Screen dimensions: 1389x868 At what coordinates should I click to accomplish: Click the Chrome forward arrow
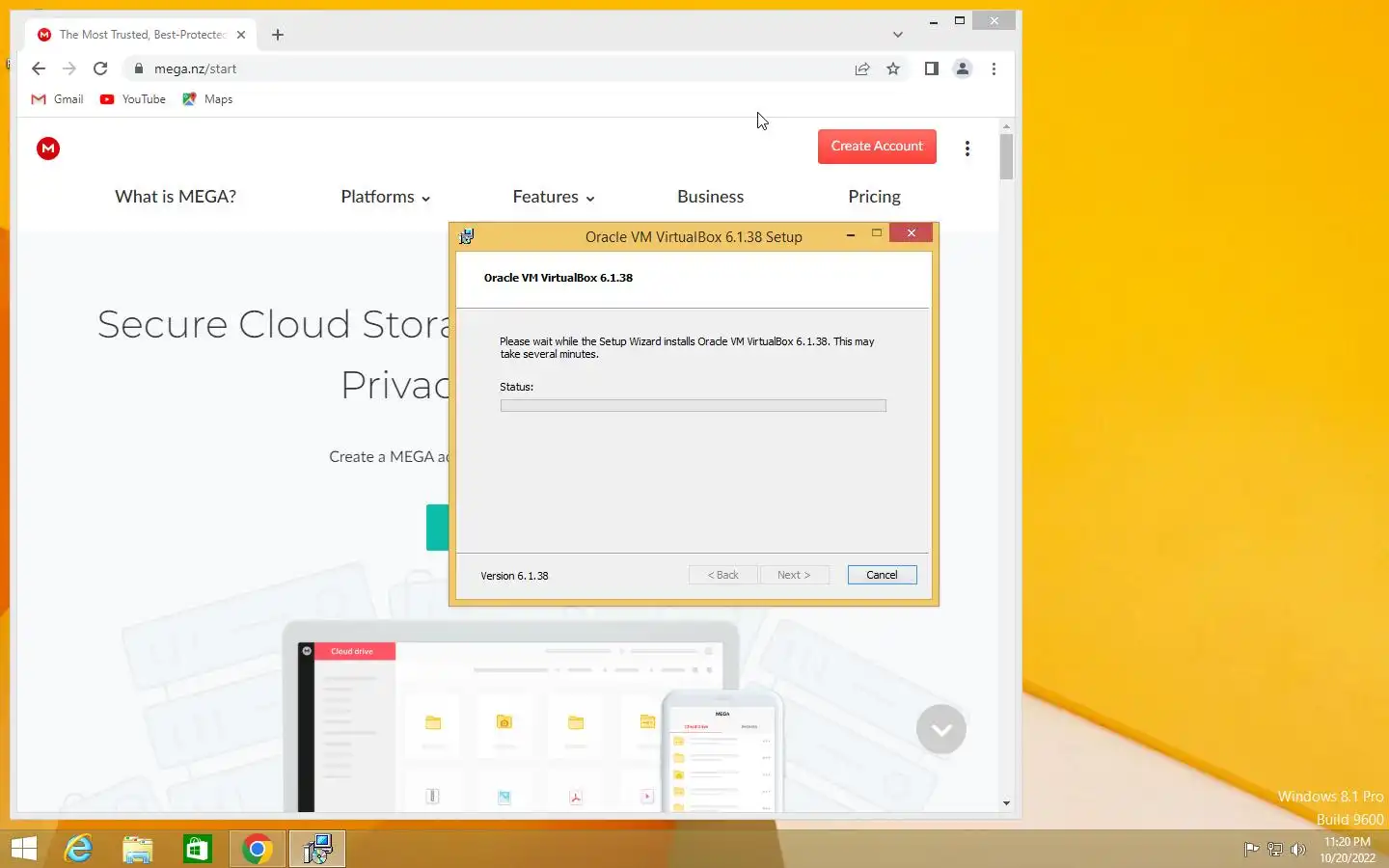68,68
